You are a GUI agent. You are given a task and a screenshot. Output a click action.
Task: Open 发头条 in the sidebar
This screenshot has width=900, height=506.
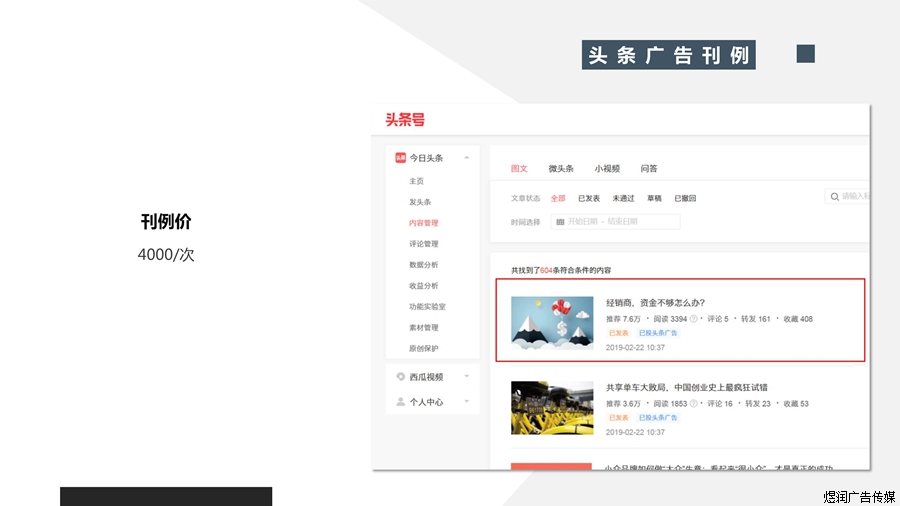(x=420, y=202)
